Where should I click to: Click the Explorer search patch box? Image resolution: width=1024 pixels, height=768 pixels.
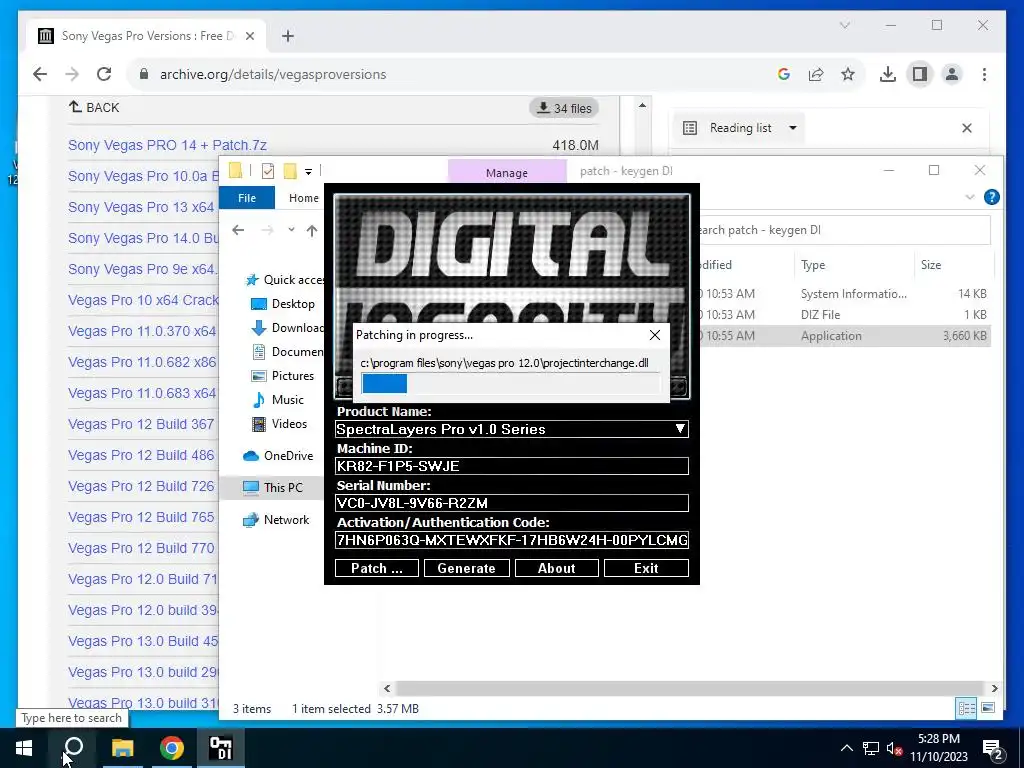click(842, 230)
